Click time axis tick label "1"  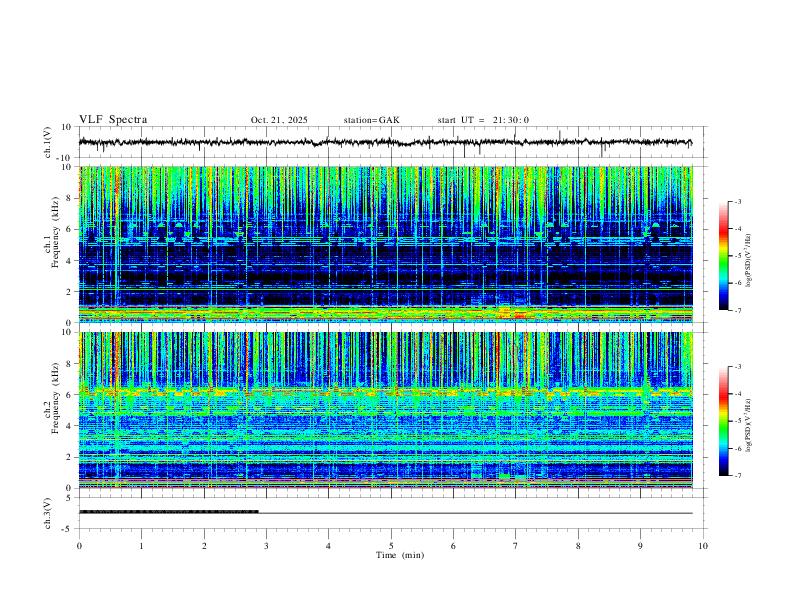coord(141,546)
